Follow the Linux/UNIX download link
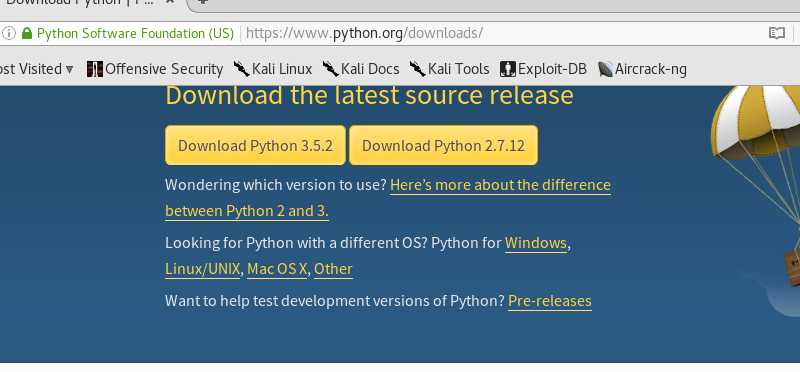This screenshot has width=800, height=372. pos(203,269)
